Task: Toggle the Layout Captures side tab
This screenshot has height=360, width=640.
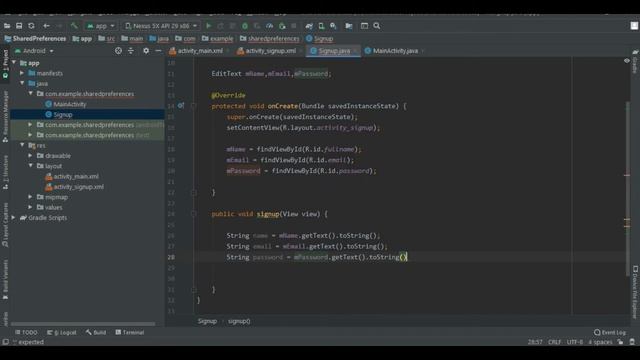Action: coord(5,225)
